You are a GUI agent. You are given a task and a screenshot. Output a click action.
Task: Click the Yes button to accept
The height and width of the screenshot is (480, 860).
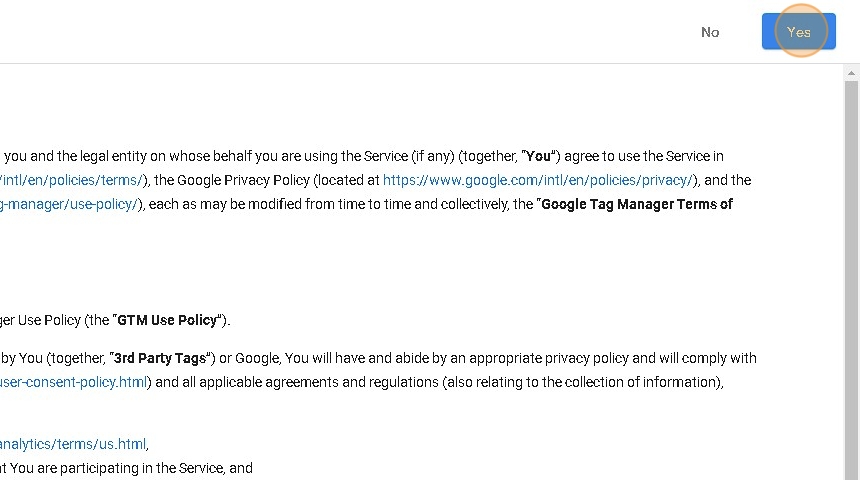click(x=798, y=32)
